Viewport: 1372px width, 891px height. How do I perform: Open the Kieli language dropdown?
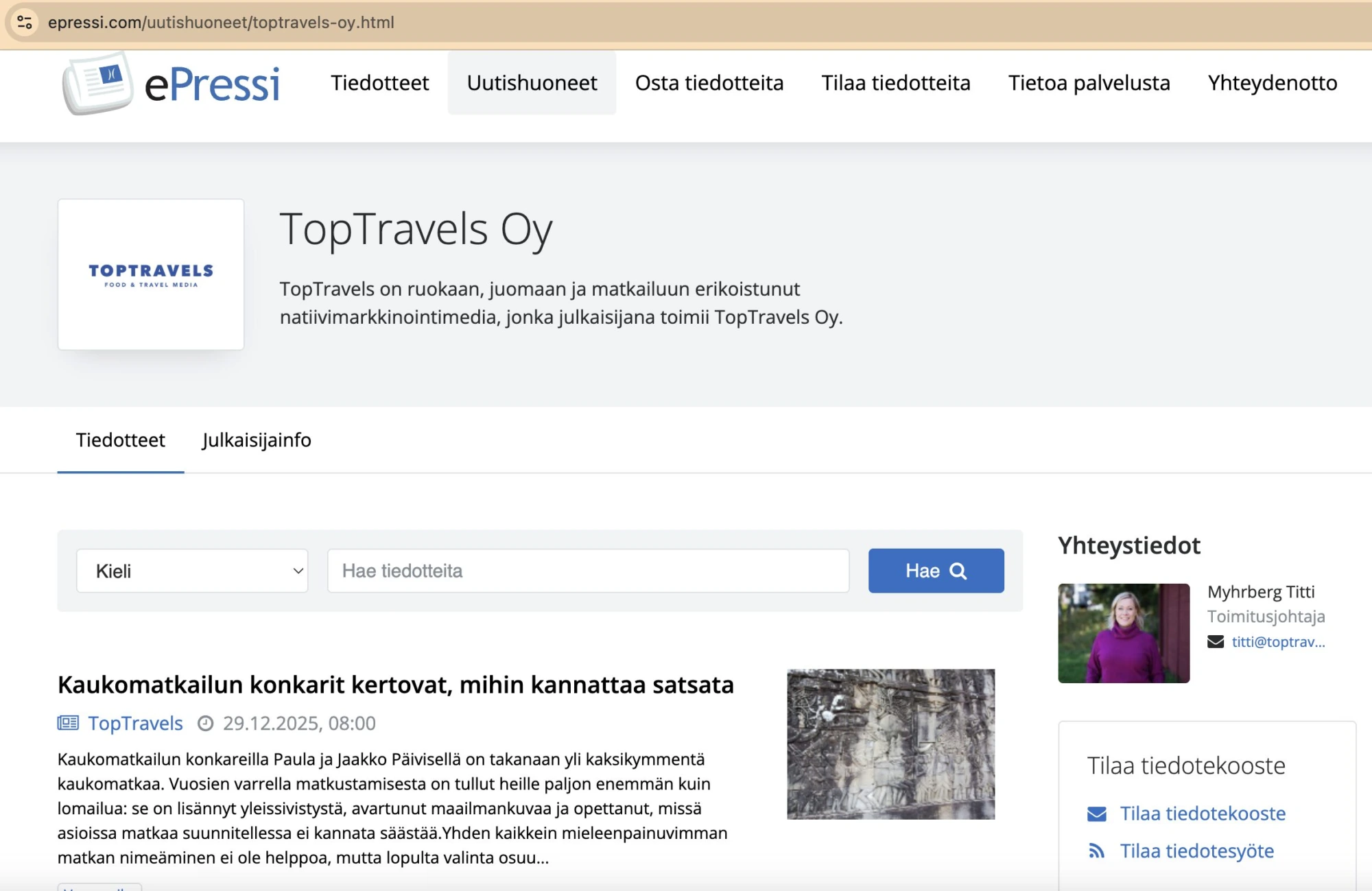coord(192,571)
